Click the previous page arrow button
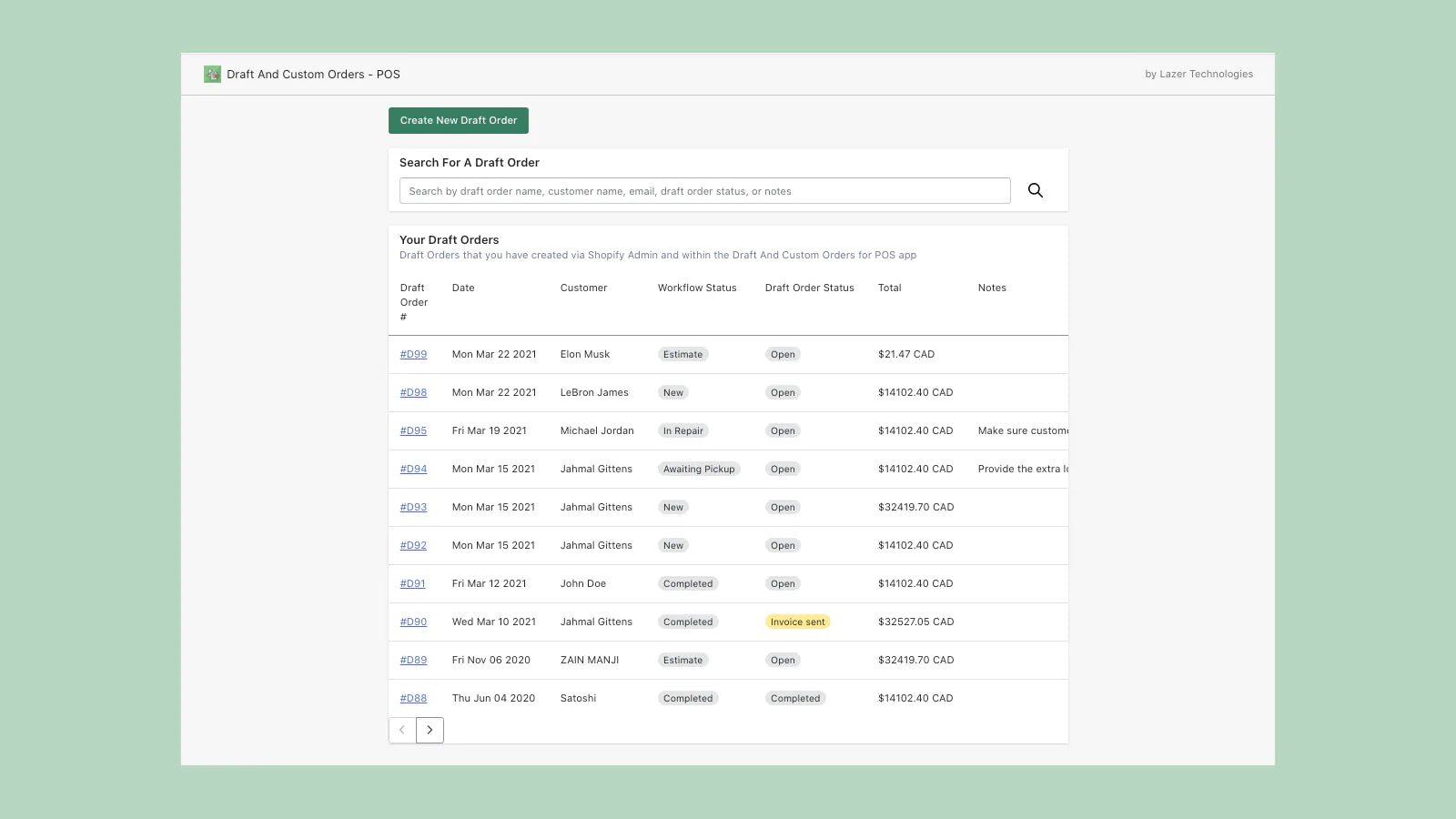Screen dimensions: 1456x819 402,730
